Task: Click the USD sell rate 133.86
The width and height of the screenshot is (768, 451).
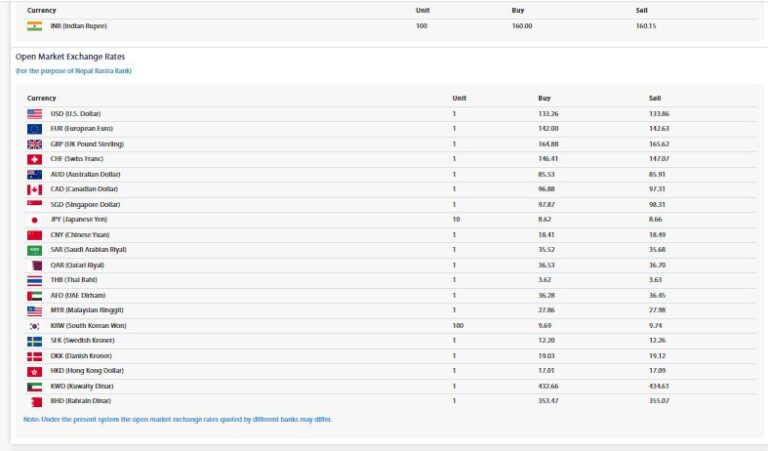Action: (x=659, y=114)
